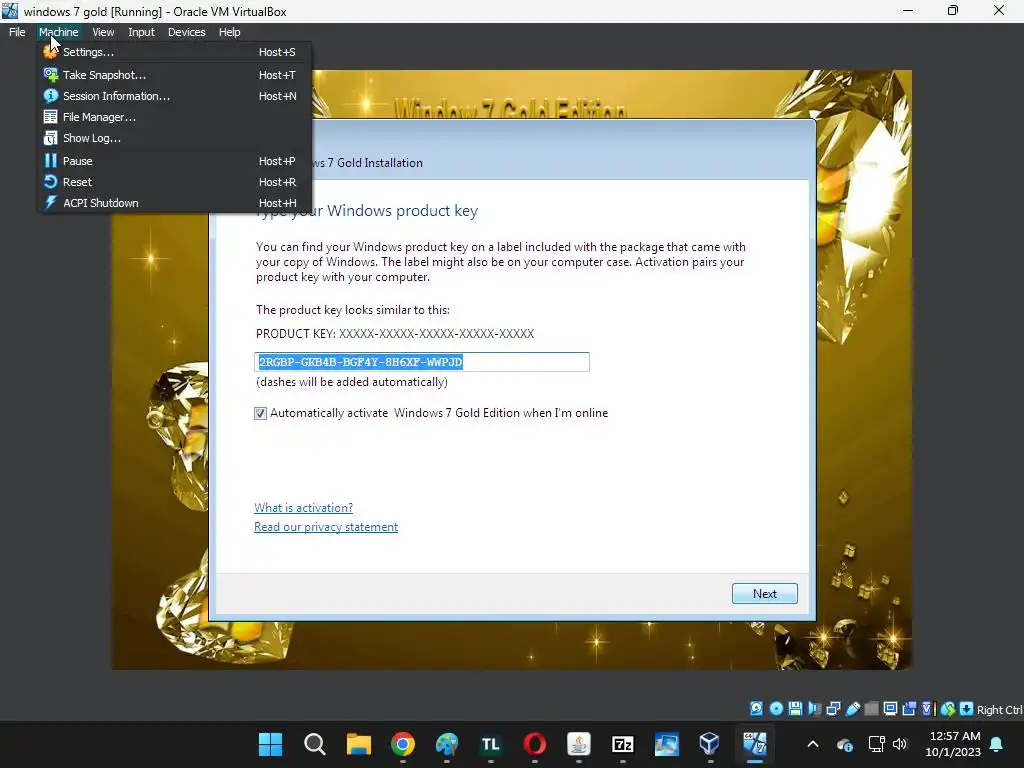Click the network adapter status icon
This screenshot has width=1024, height=768.
point(834,709)
